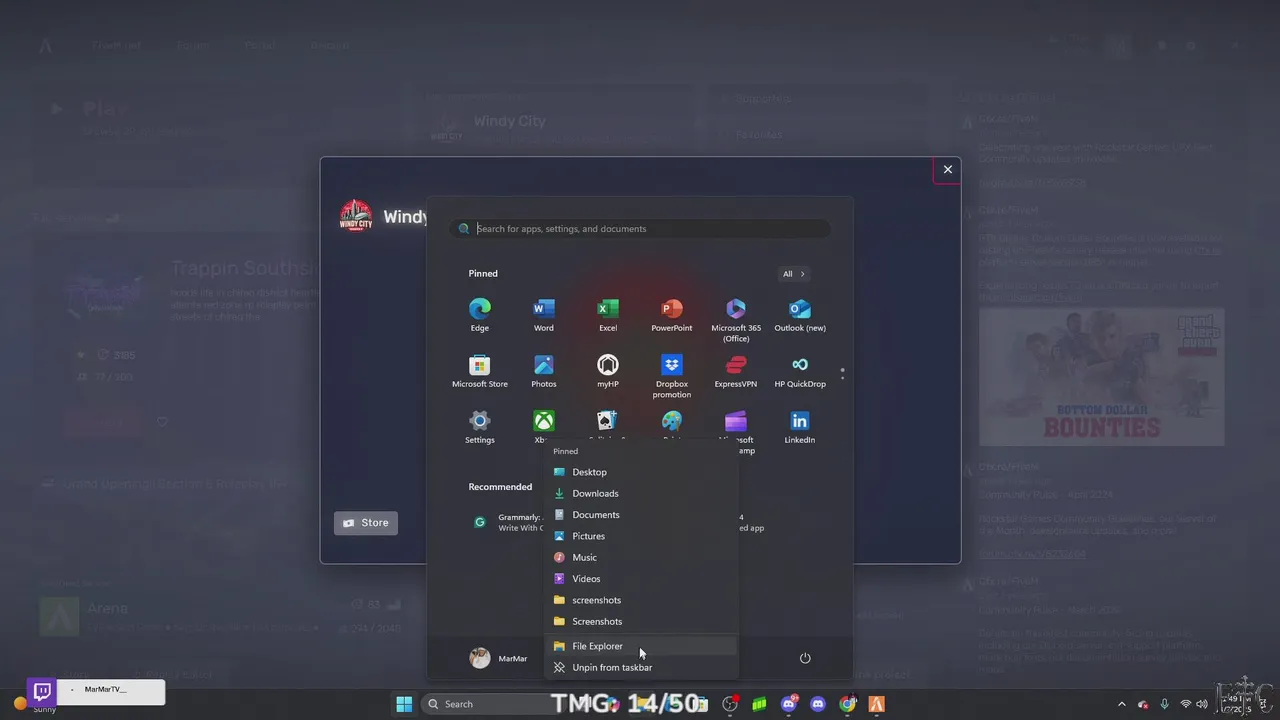The height and width of the screenshot is (720, 1280).
Task: Open Videos from the jump list
Action: (641, 579)
